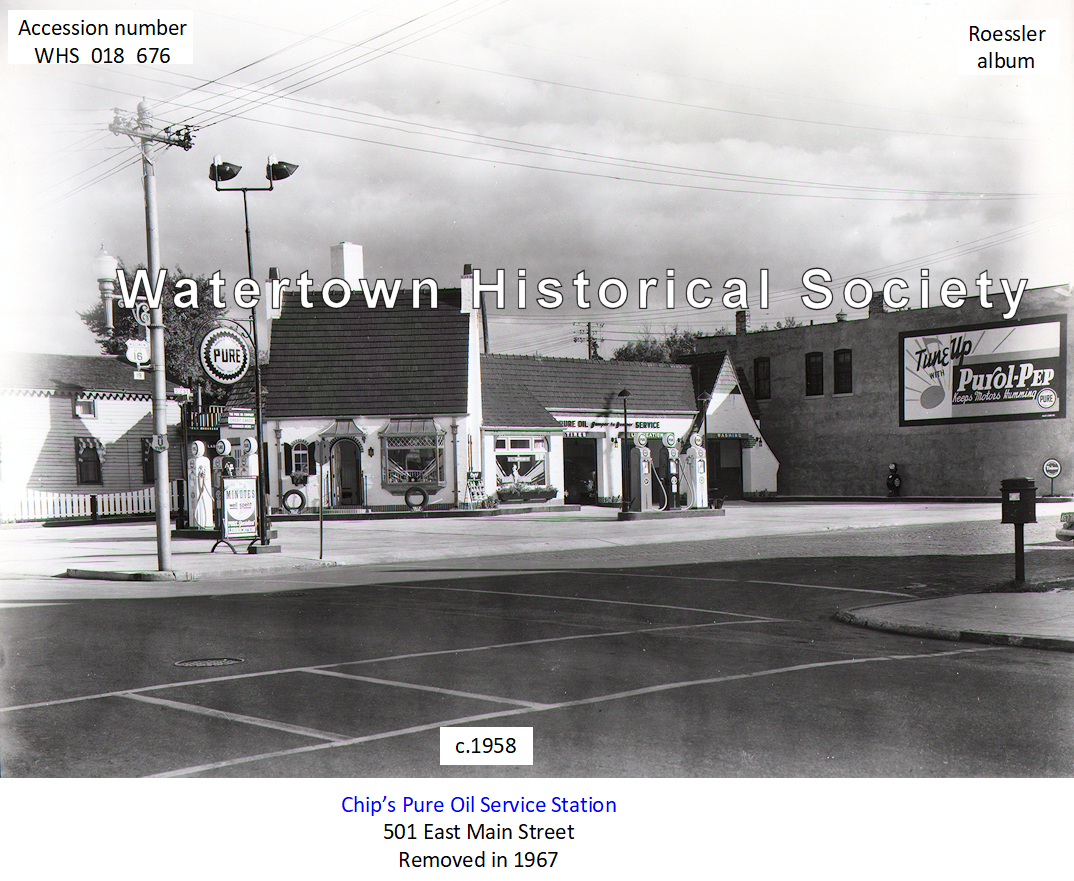This screenshot has height=881, width=1074.
Task: Click the round PURE sign
Action: [224, 354]
